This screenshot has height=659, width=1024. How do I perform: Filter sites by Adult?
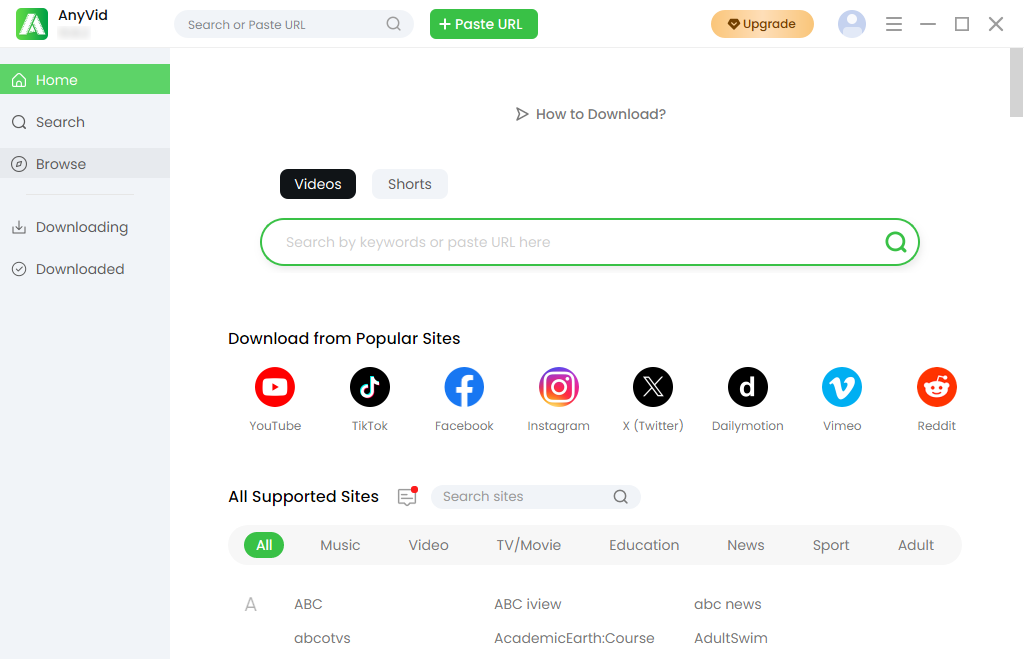point(916,545)
